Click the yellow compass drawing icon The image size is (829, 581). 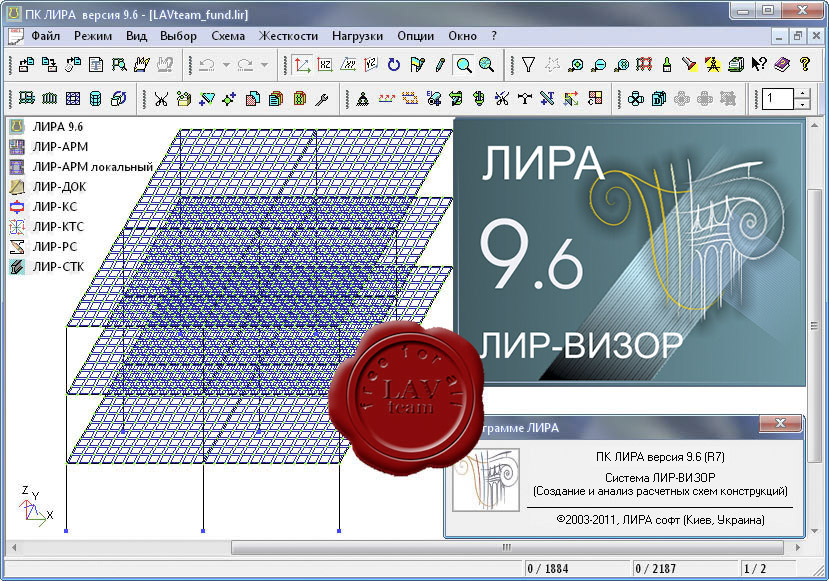pyautogui.click(x=713, y=65)
